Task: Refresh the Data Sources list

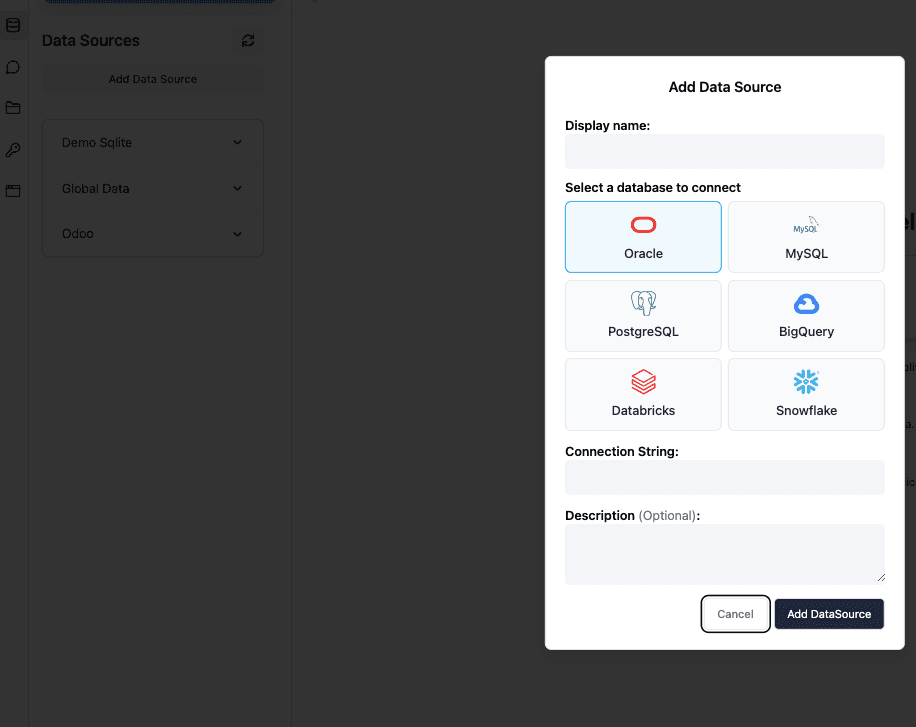Action: (x=248, y=40)
